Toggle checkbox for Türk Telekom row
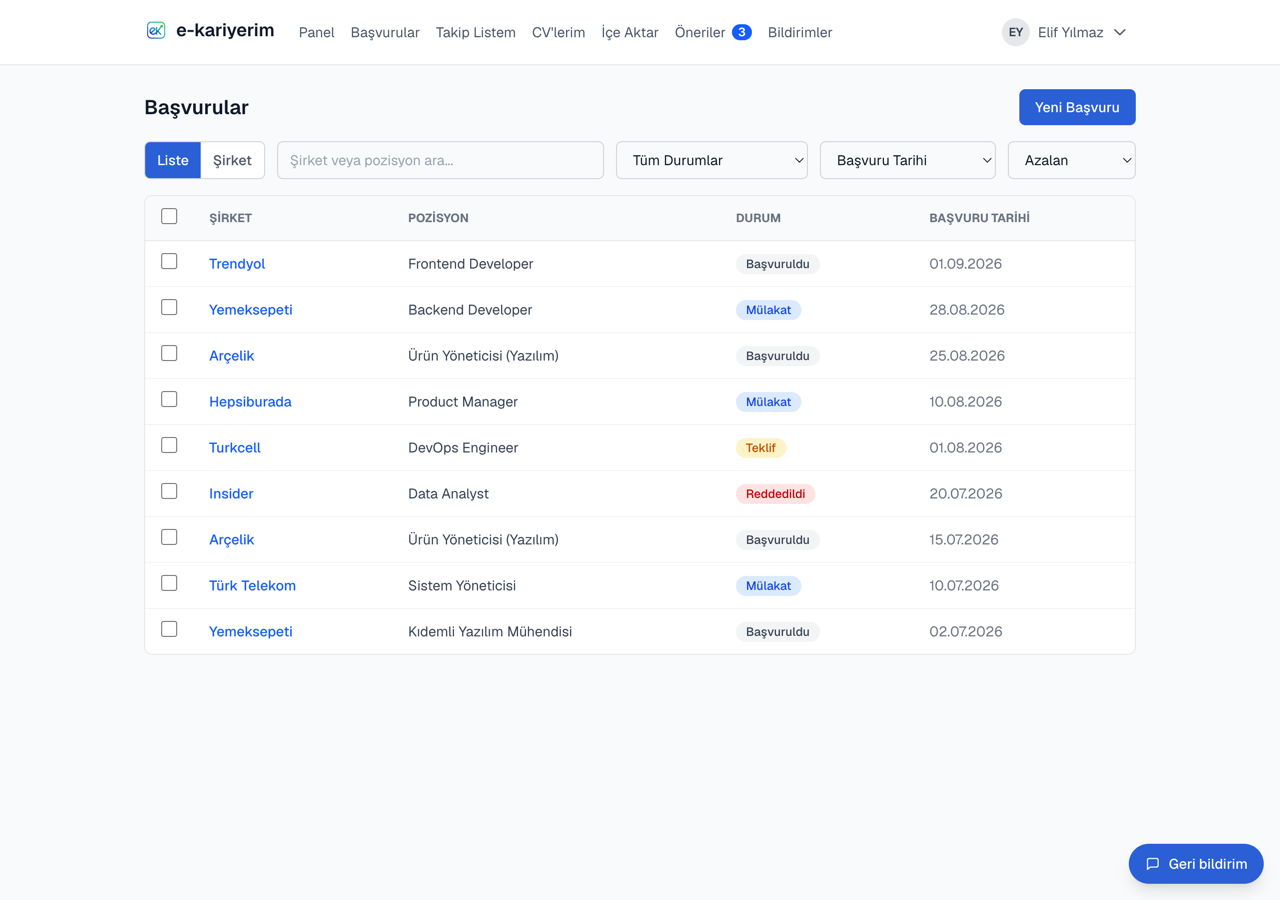 coord(169,584)
